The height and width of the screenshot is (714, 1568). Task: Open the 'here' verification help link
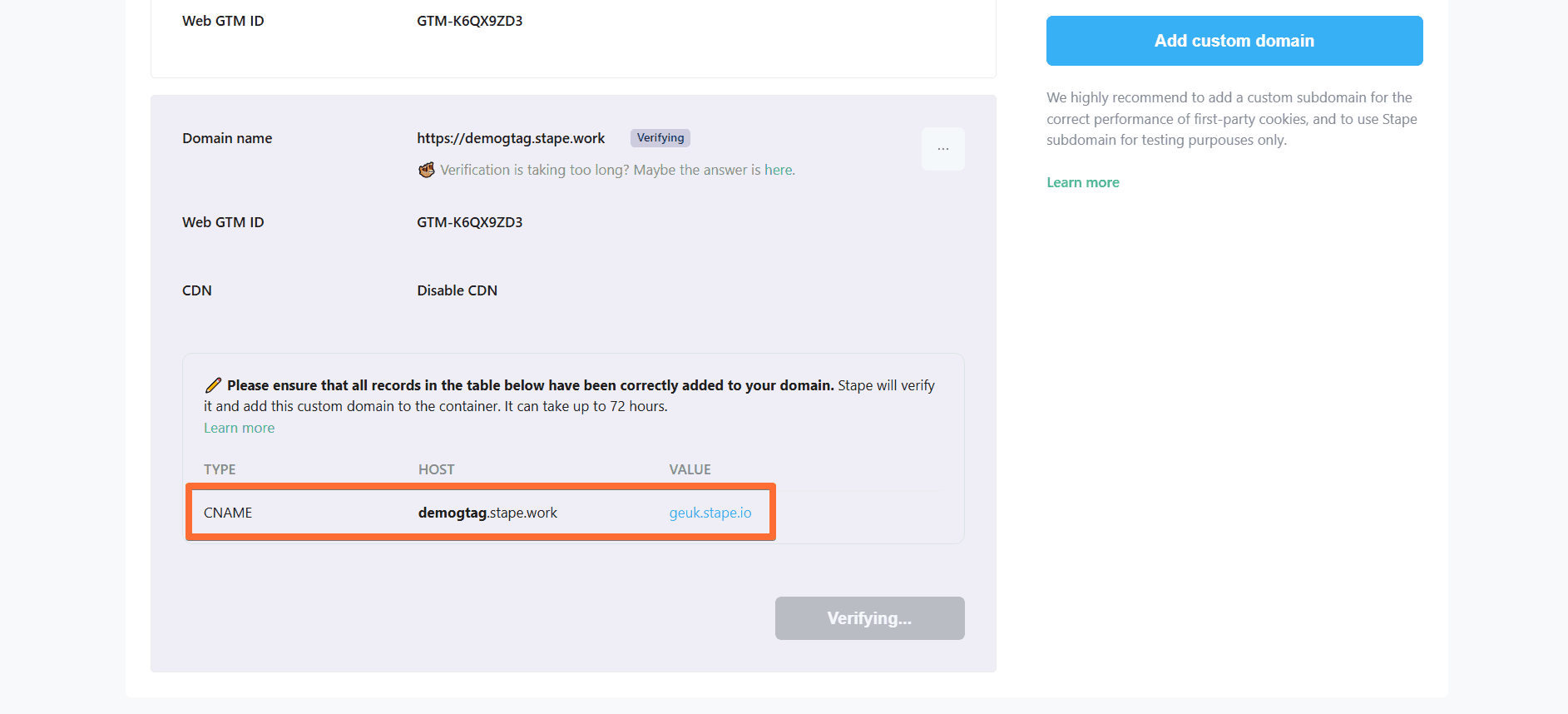point(779,170)
